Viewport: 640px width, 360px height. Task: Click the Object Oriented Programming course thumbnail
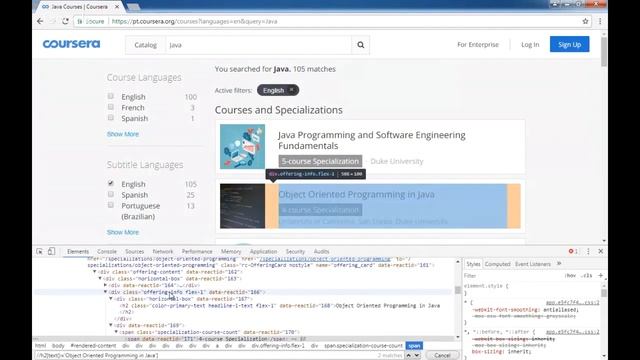[242, 206]
